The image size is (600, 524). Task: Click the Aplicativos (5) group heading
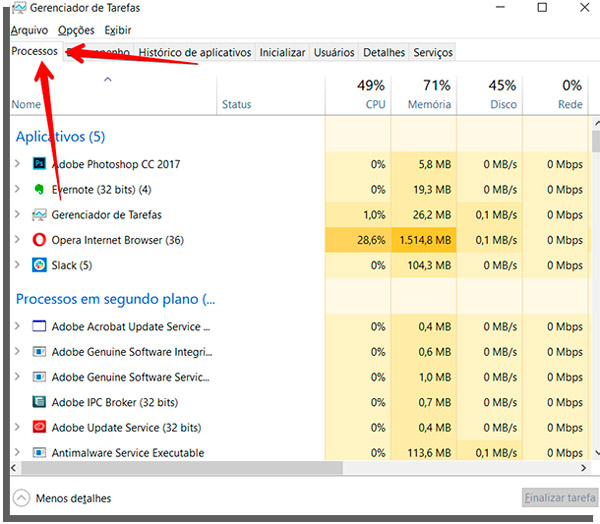(60, 137)
